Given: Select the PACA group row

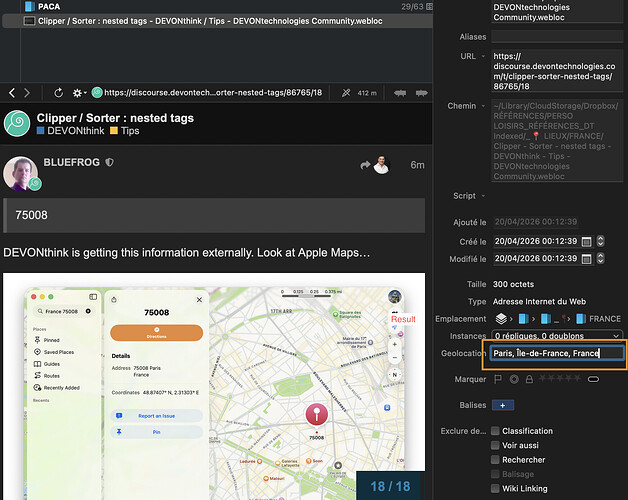Looking at the screenshot, I should (x=216, y=6).
